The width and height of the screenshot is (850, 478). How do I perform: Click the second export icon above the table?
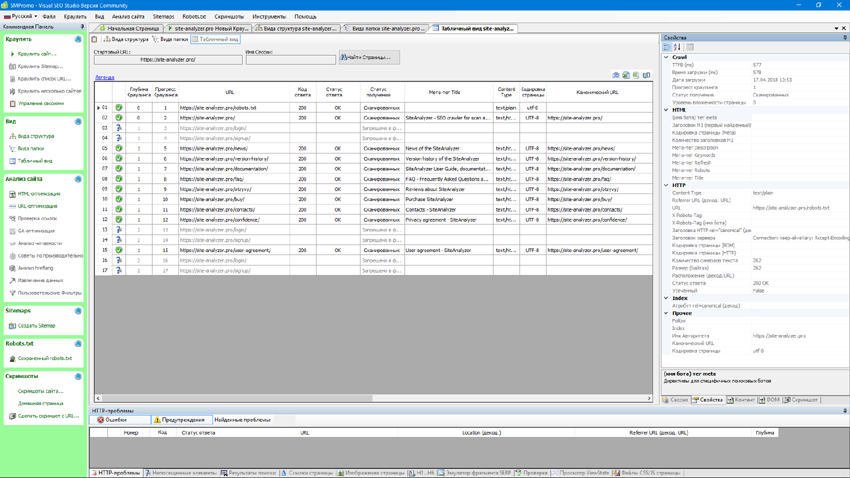[626, 75]
